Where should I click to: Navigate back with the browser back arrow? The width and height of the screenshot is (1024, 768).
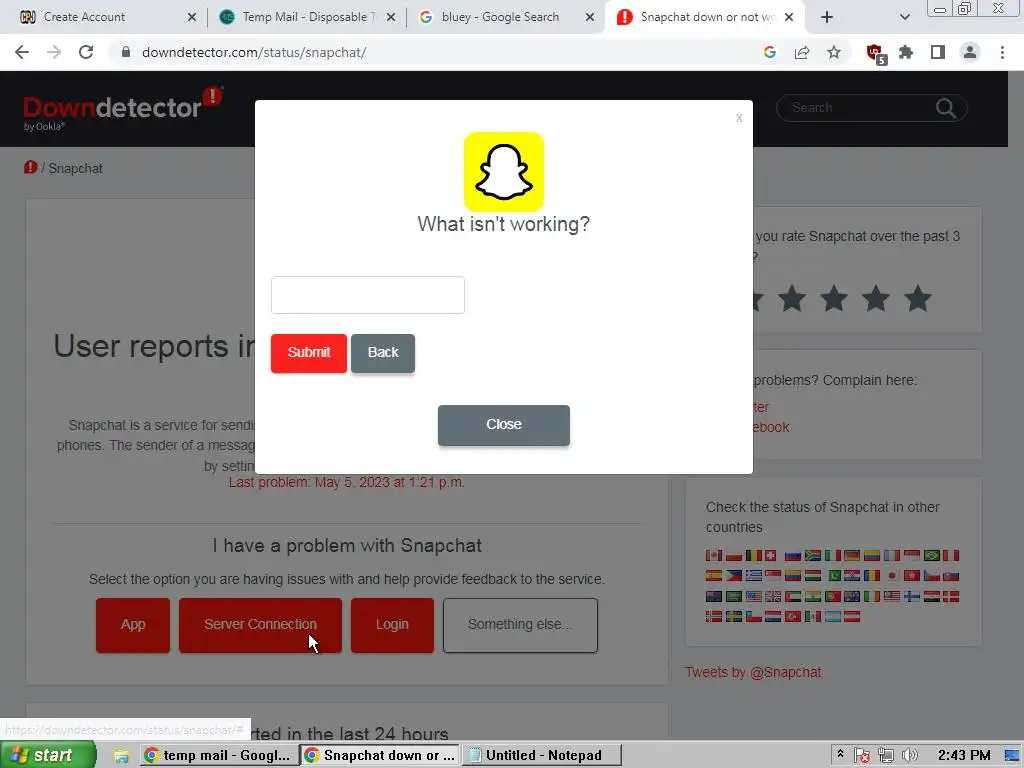tap(22, 52)
